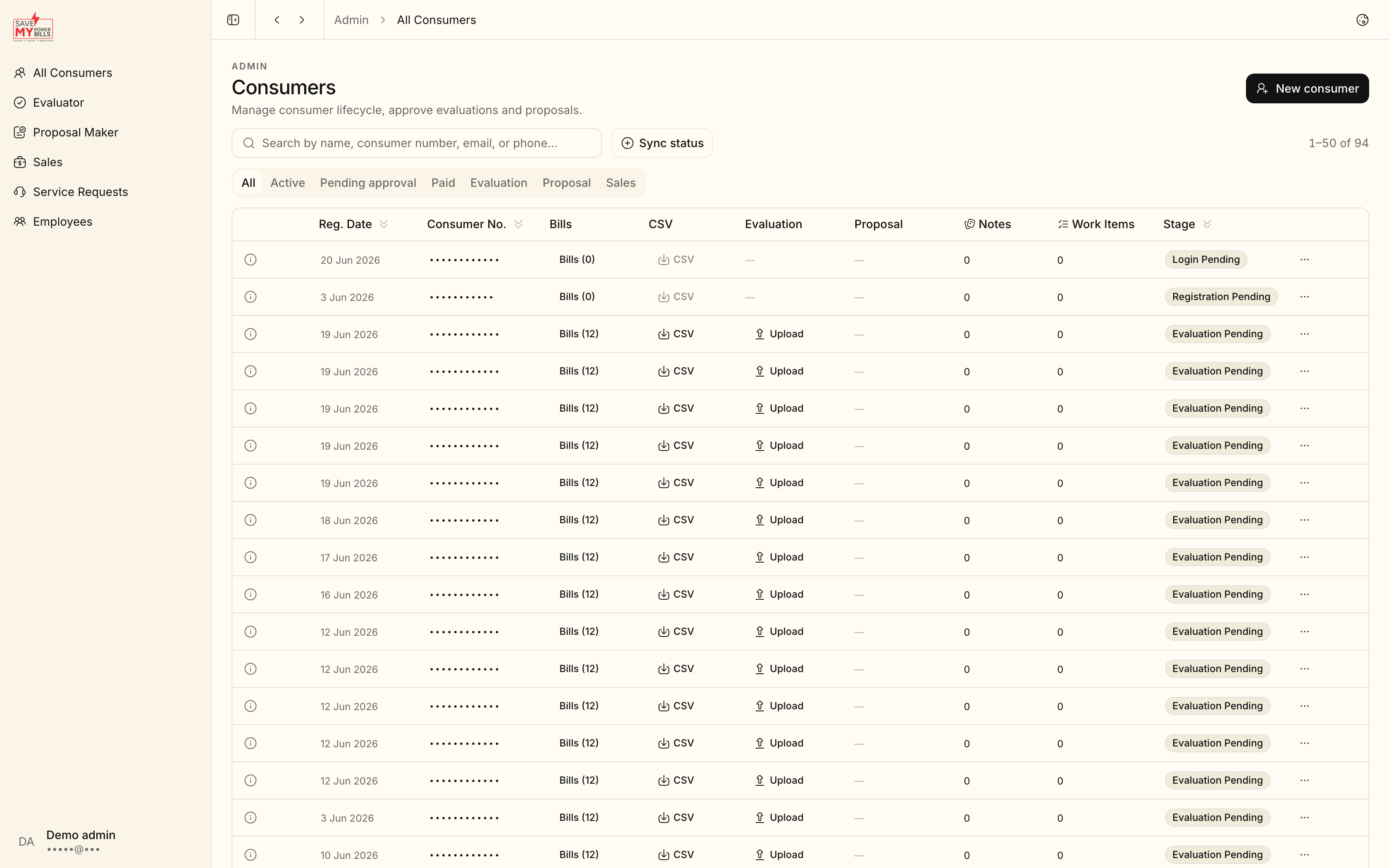Open the theme palette icon
This screenshot has width=1389, height=868.
pos(1362,20)
